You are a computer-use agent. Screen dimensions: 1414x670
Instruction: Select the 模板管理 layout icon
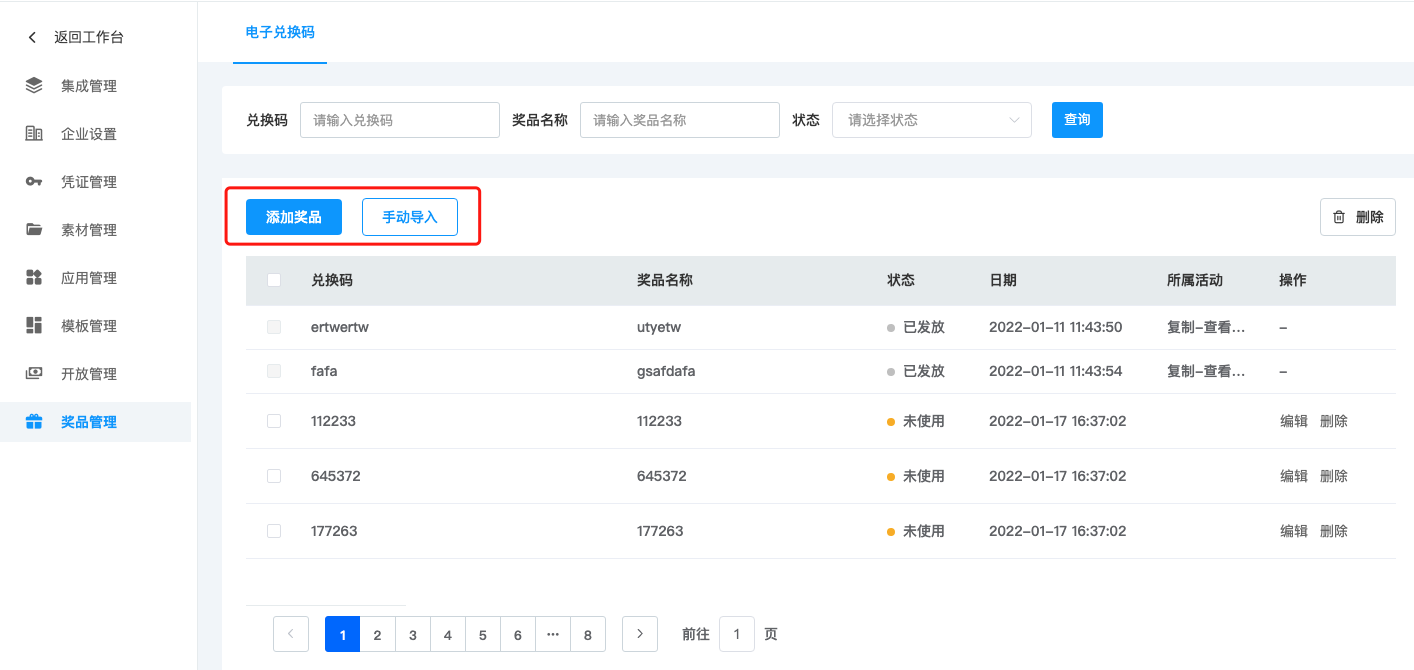(34, 326)
